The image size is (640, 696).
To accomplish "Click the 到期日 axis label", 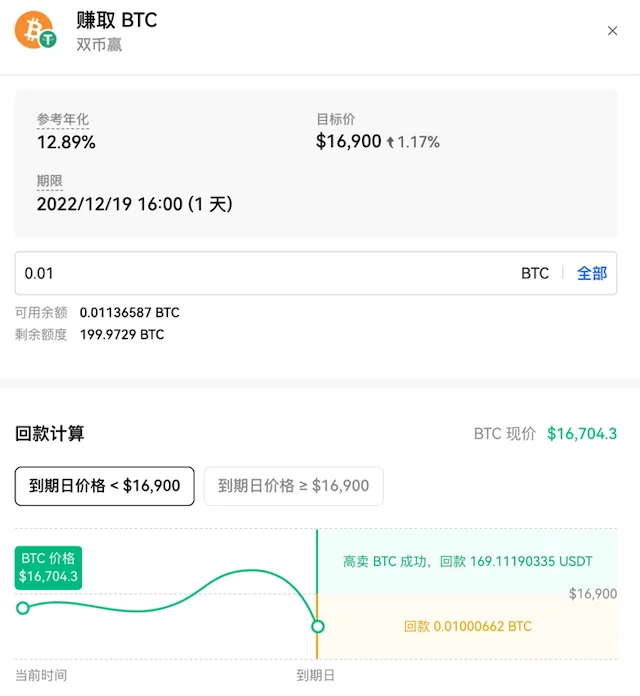I will pyautogui.click(x=316, y=676).
